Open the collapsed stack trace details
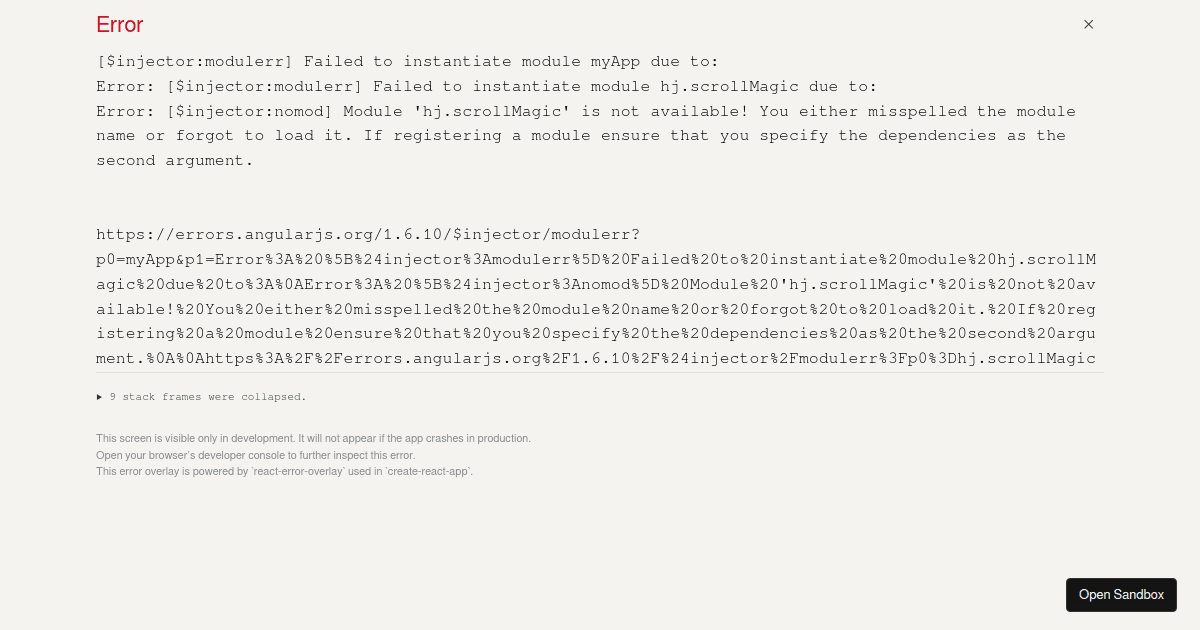The image size is (1200, 630). tap(207, 397)
